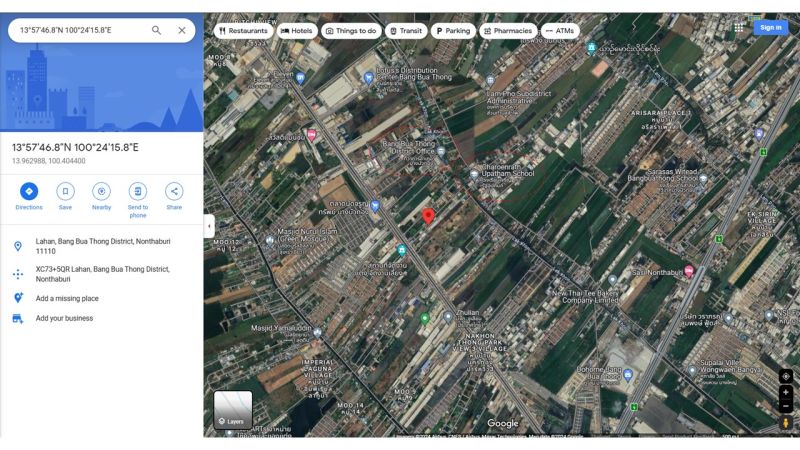This screenshot has width=800, height=450.
Task: Save this location with the bookmark icon
Action: click(x=65, y=191)
